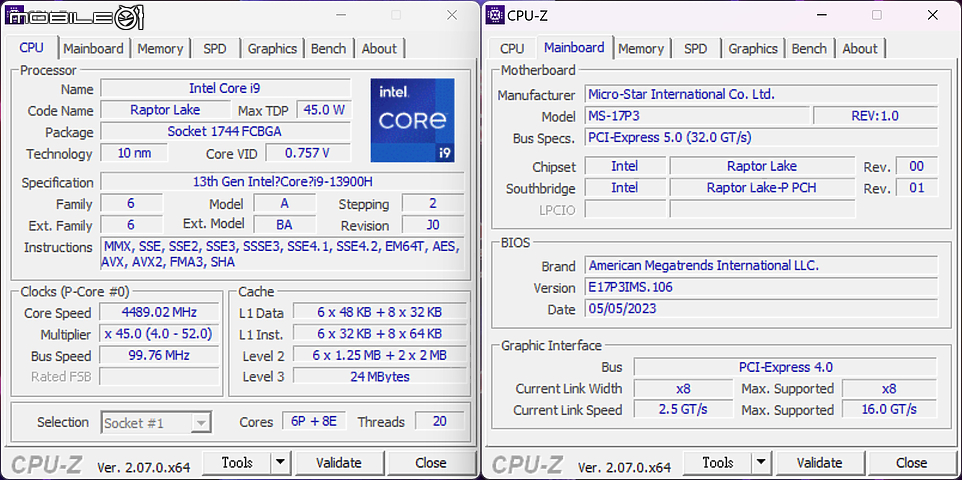The image size is (962, 480).
Task: Click the empty LPCIO field
Action: point(762,209)
